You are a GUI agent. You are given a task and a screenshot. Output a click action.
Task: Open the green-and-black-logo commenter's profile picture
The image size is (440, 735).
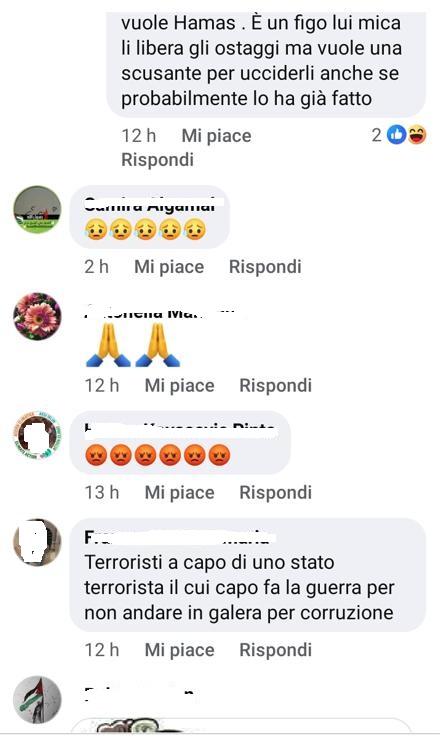(x=37, y=210)
